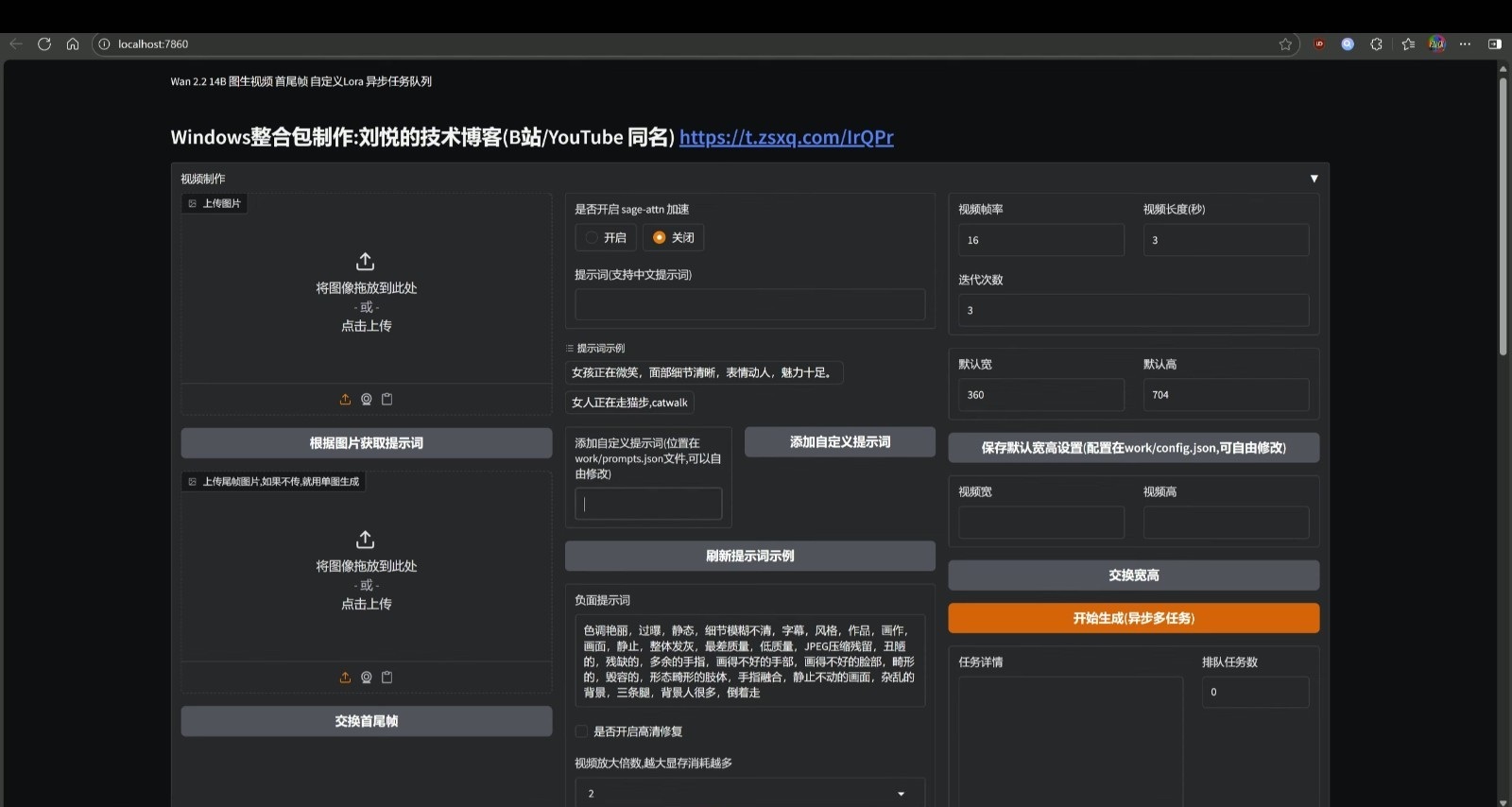
Task: Open browser extensions puzzle icon
Action: [1376, 44]
